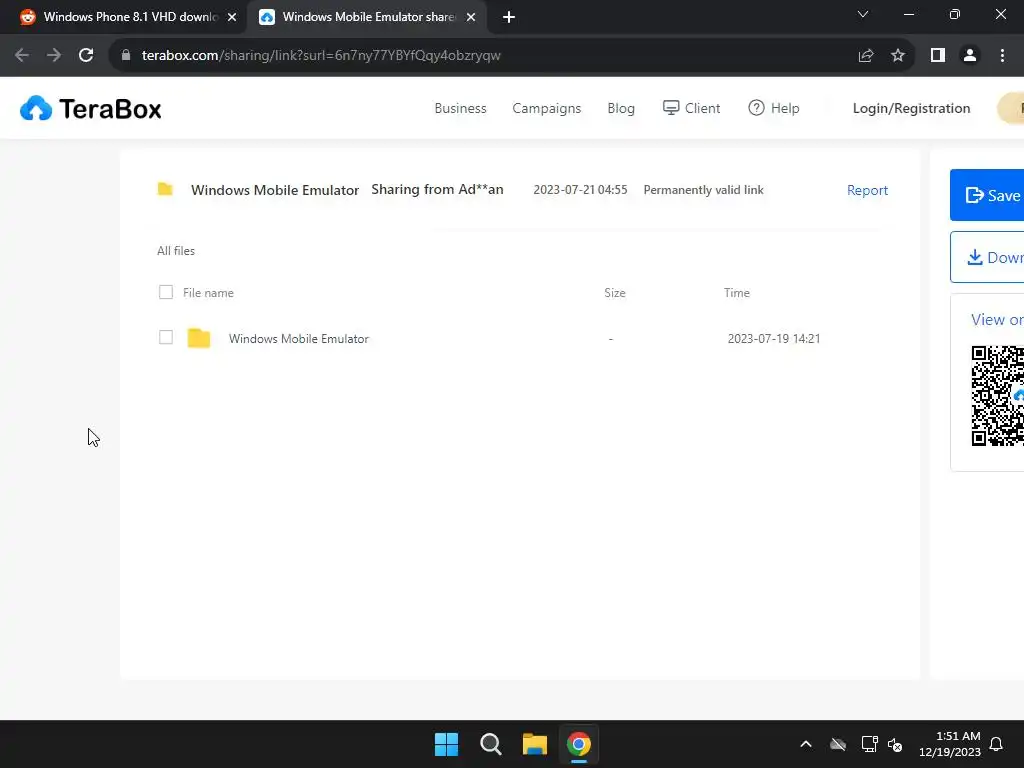
Task: Expand the tab search dropdown arrow
Action: click(863, 14)
